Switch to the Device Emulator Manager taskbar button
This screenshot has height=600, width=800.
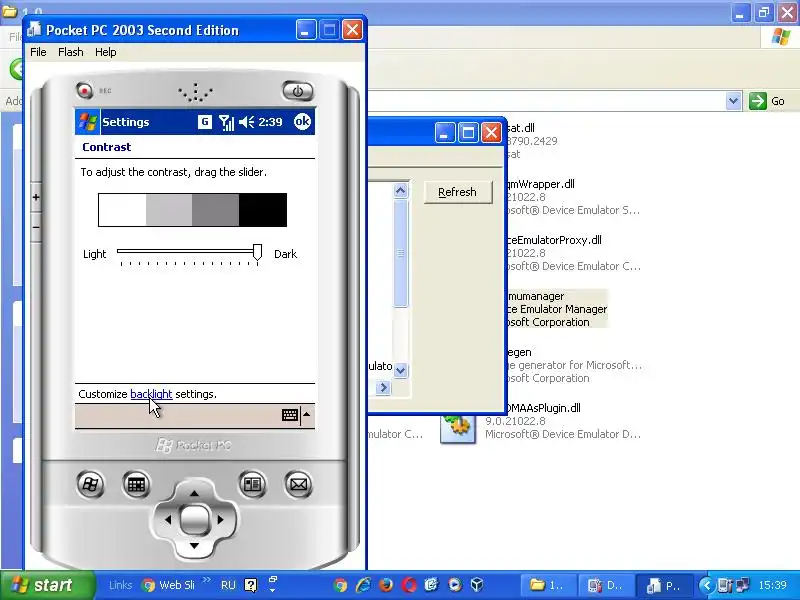(x=606, y=585)
